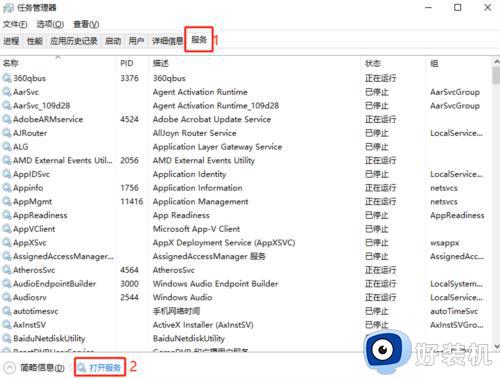Click the 360qbus service icon

(x=7, y=78)
